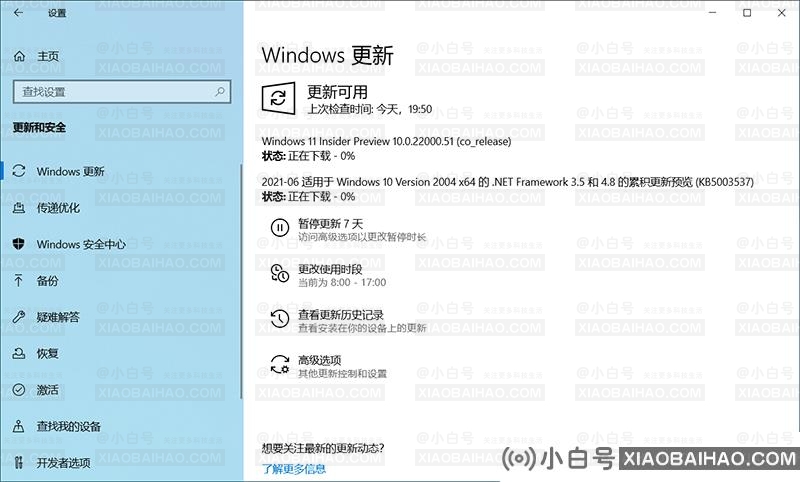Open Windows 安全中心 in the sidebar
The image size is (800, 482).
point(81,244)
